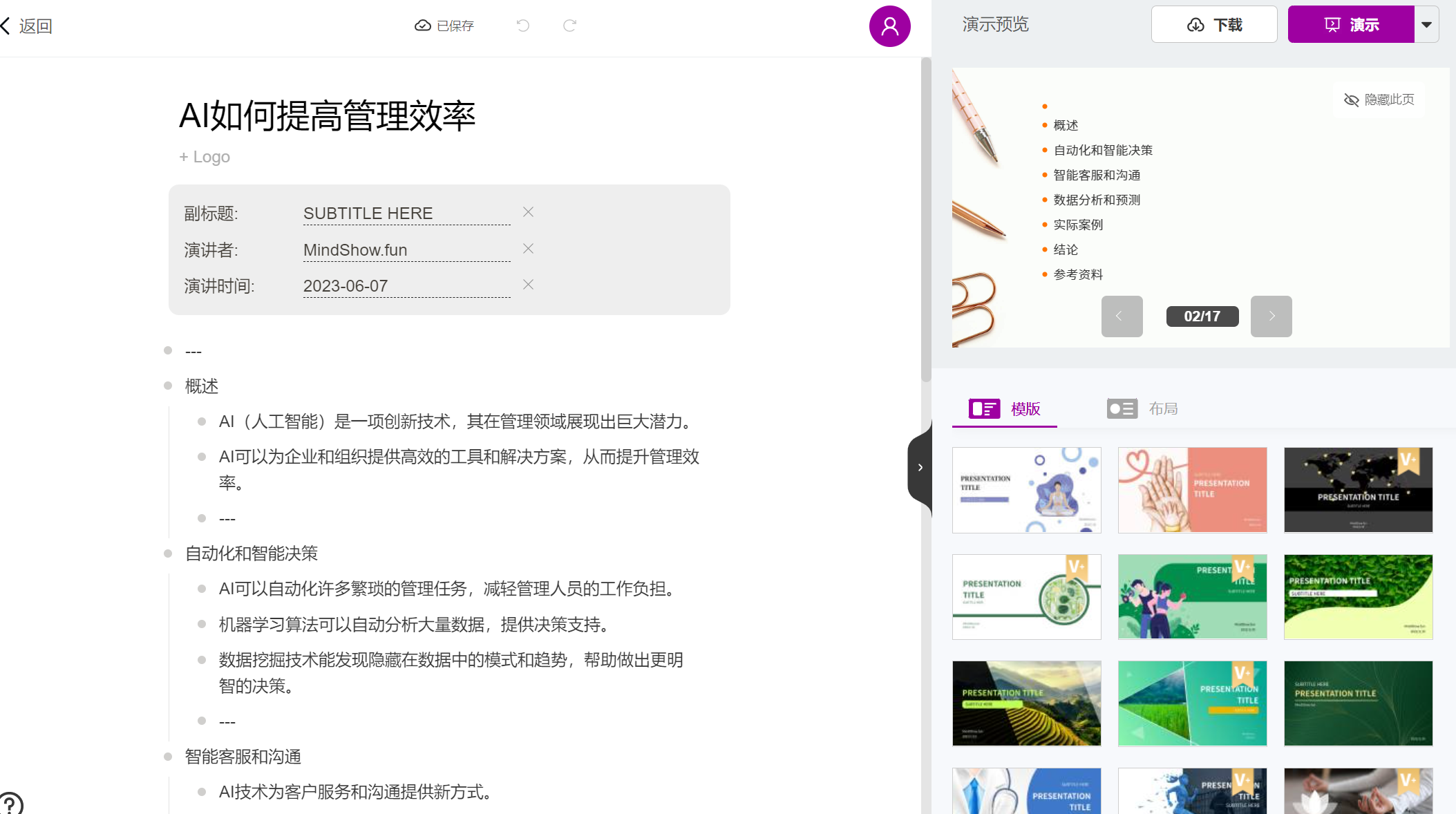
Task: Click the 下载 download button
Action: click(1214, 24)
